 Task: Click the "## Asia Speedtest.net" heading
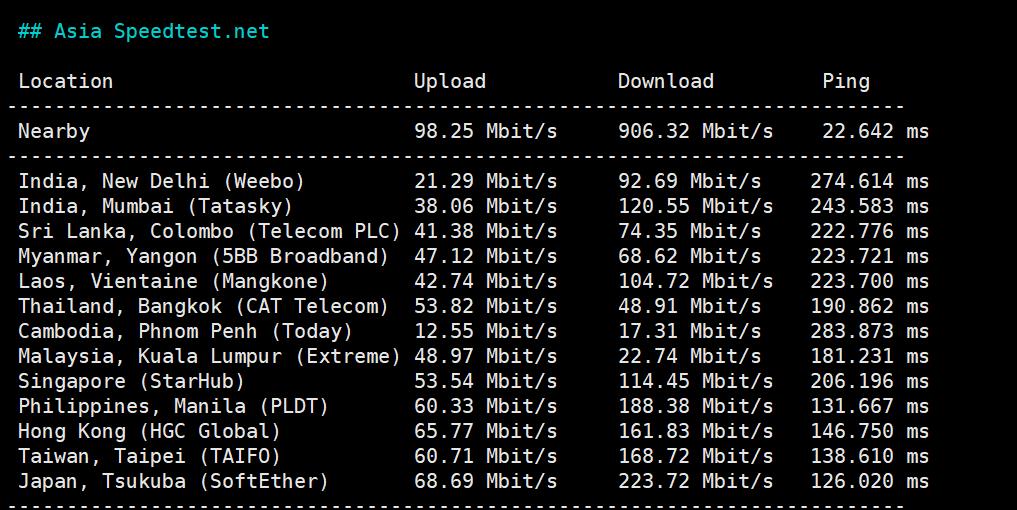point(143,31)
